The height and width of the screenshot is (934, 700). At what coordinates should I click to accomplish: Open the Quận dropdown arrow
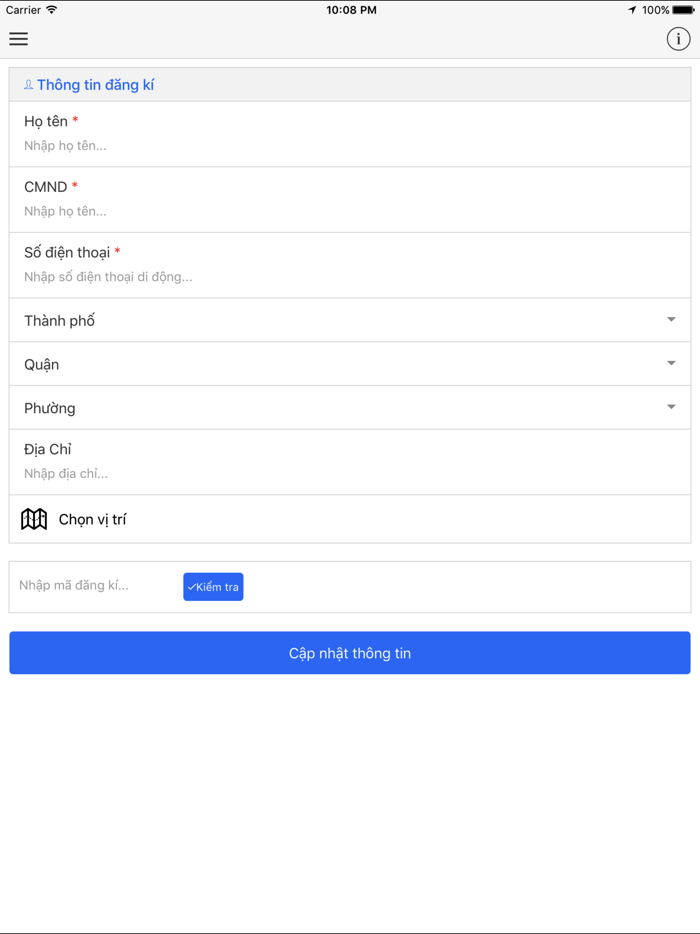click(x=671, y=364)
